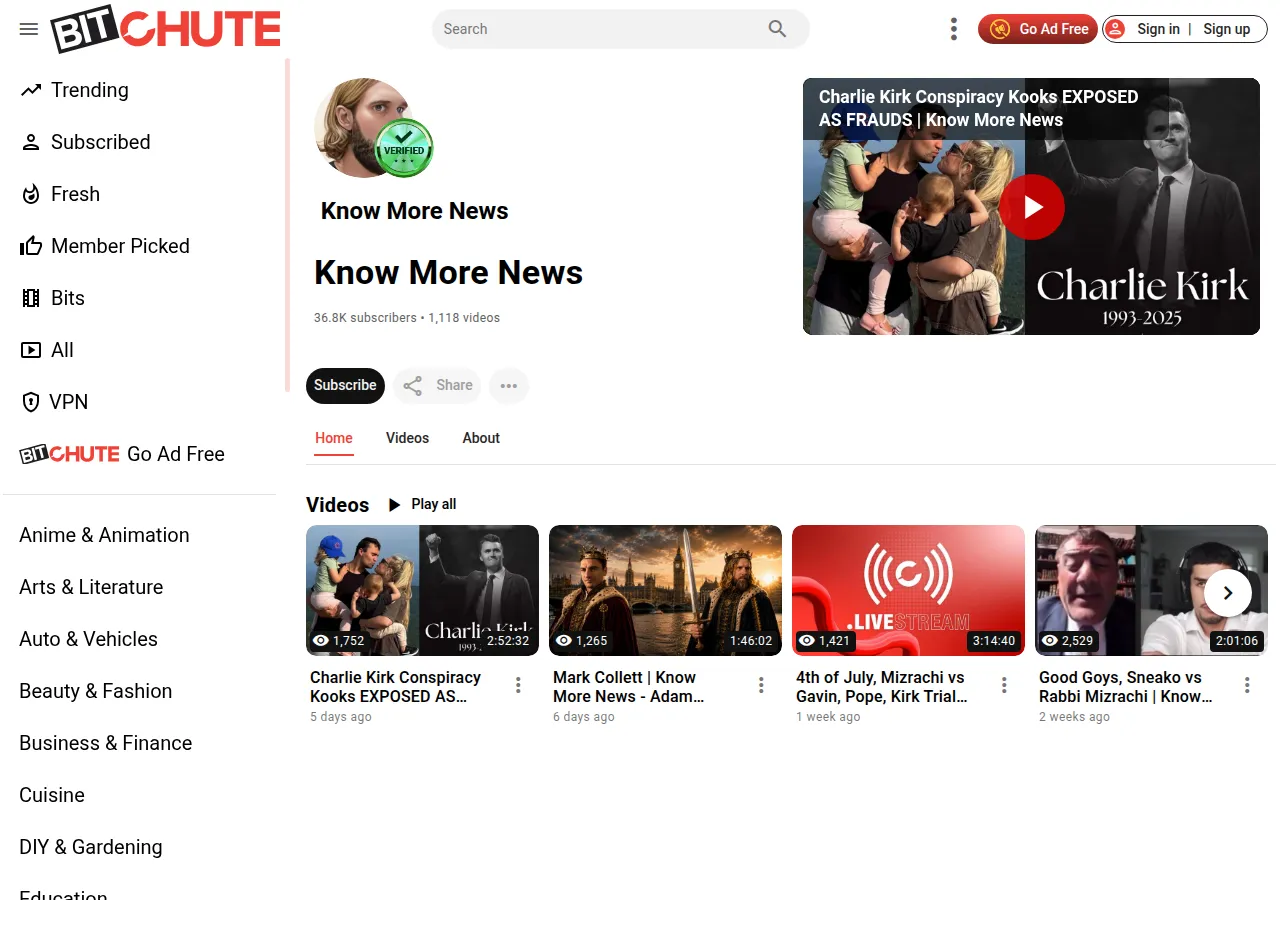Click the Member Picked thumbs-up icon
This screenshot has height=948, width=1284.
coord(31,246)
